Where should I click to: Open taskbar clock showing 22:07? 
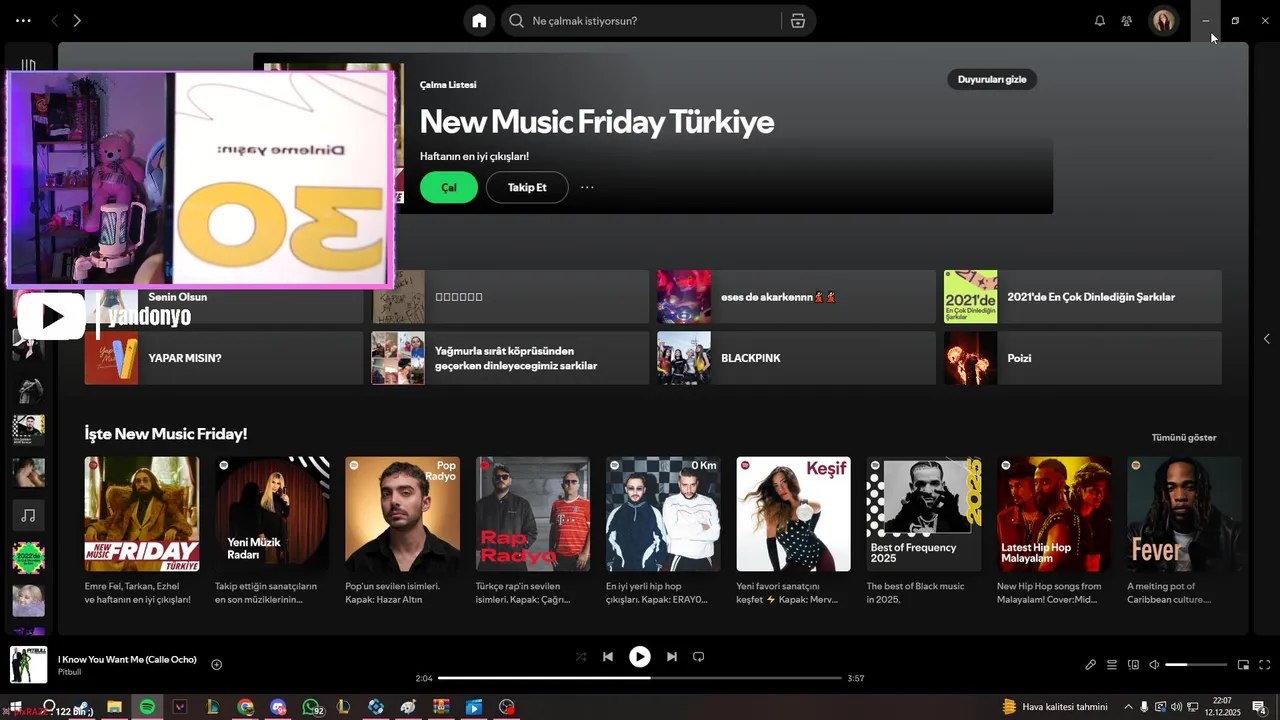pyautogui.click(x=1222, y=707)
